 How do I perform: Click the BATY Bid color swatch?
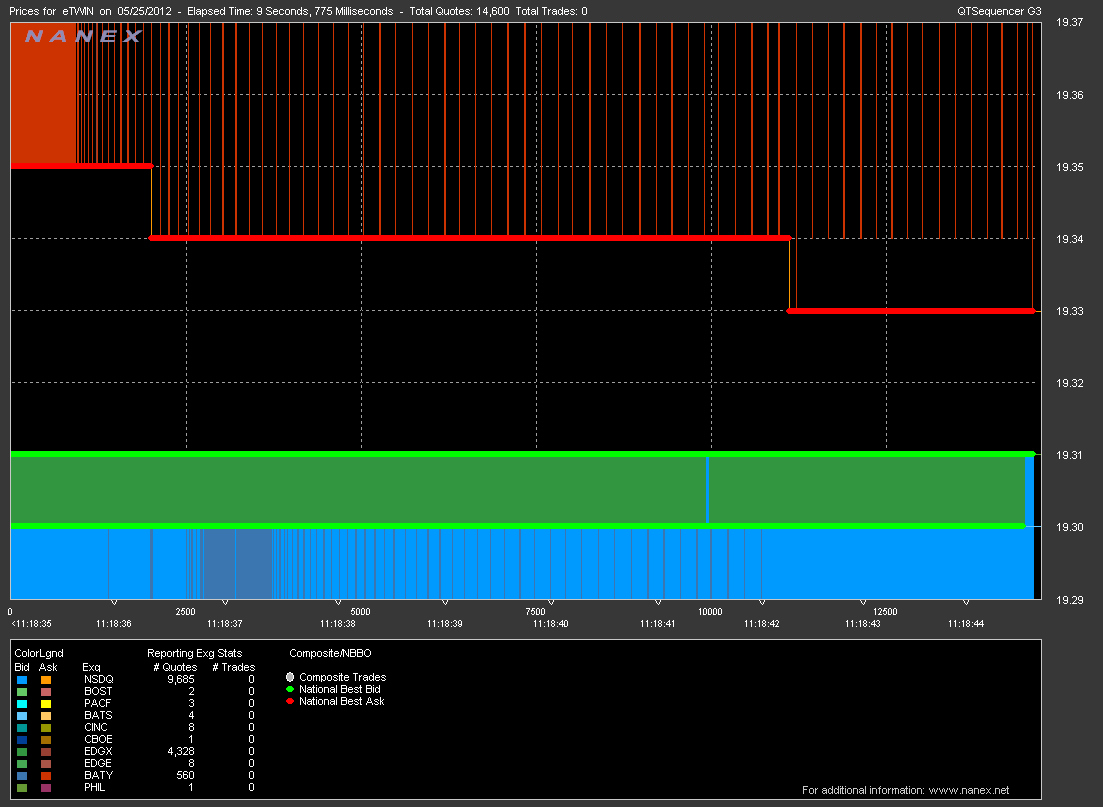(22, 776)
